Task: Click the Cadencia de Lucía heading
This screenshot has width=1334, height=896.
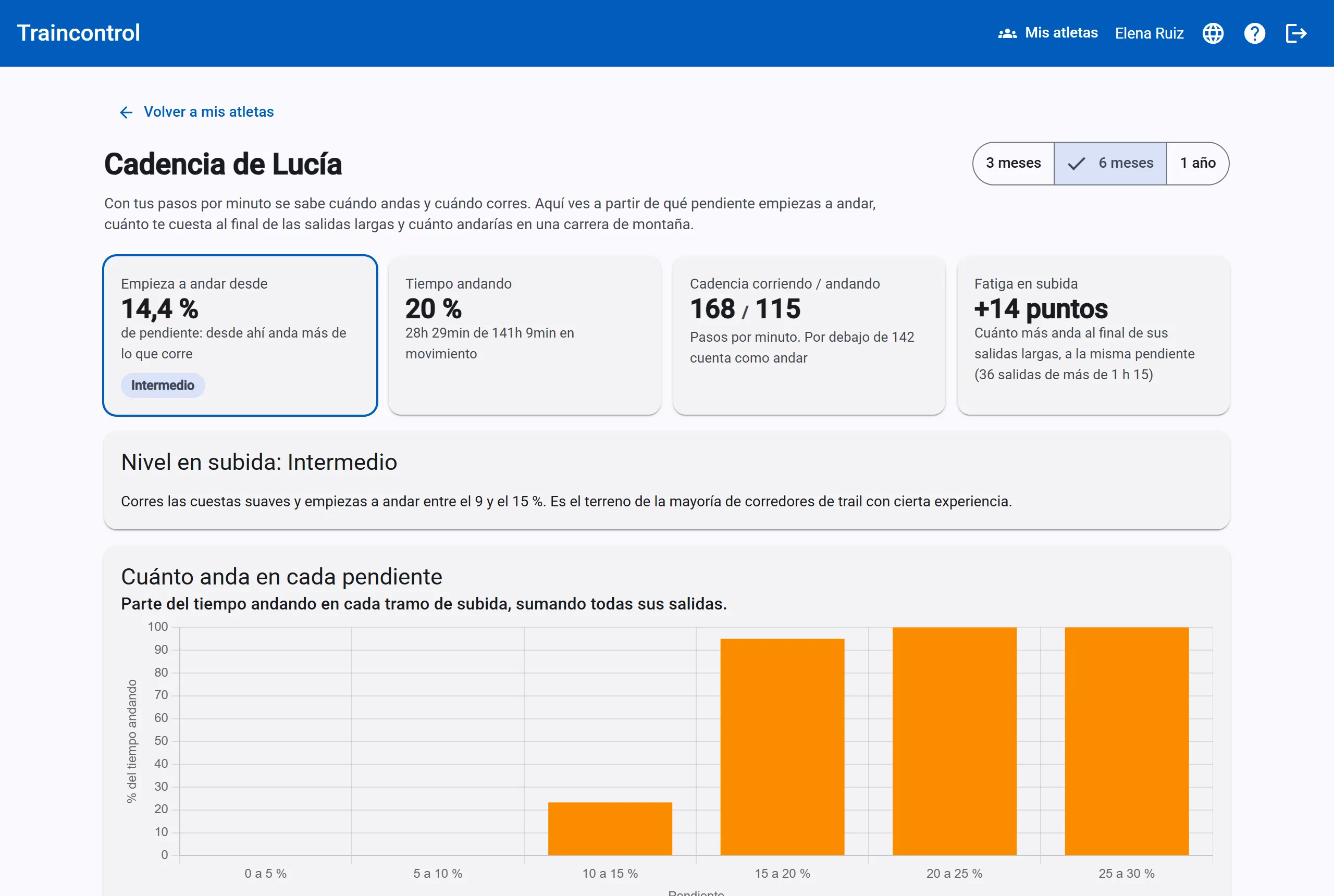Action: pos(223,164)
